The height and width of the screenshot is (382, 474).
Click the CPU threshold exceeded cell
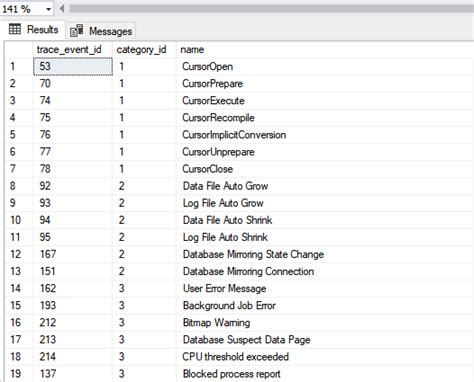(325, 357)
